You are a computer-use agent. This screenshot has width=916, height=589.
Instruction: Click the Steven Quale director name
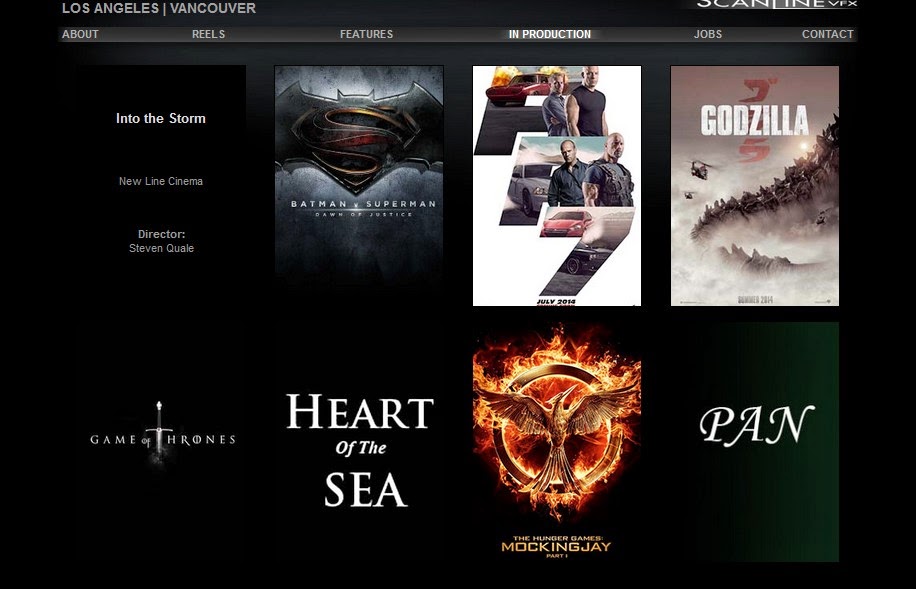point(161,248)
